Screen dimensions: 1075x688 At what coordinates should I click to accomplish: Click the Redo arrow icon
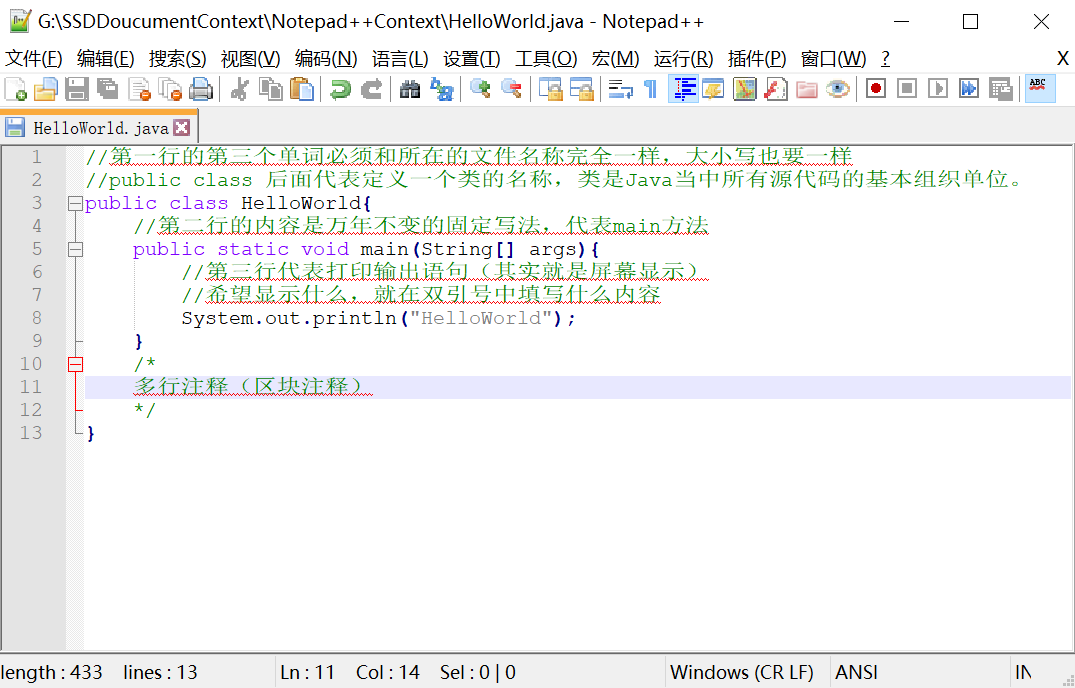tap(371, 89)
